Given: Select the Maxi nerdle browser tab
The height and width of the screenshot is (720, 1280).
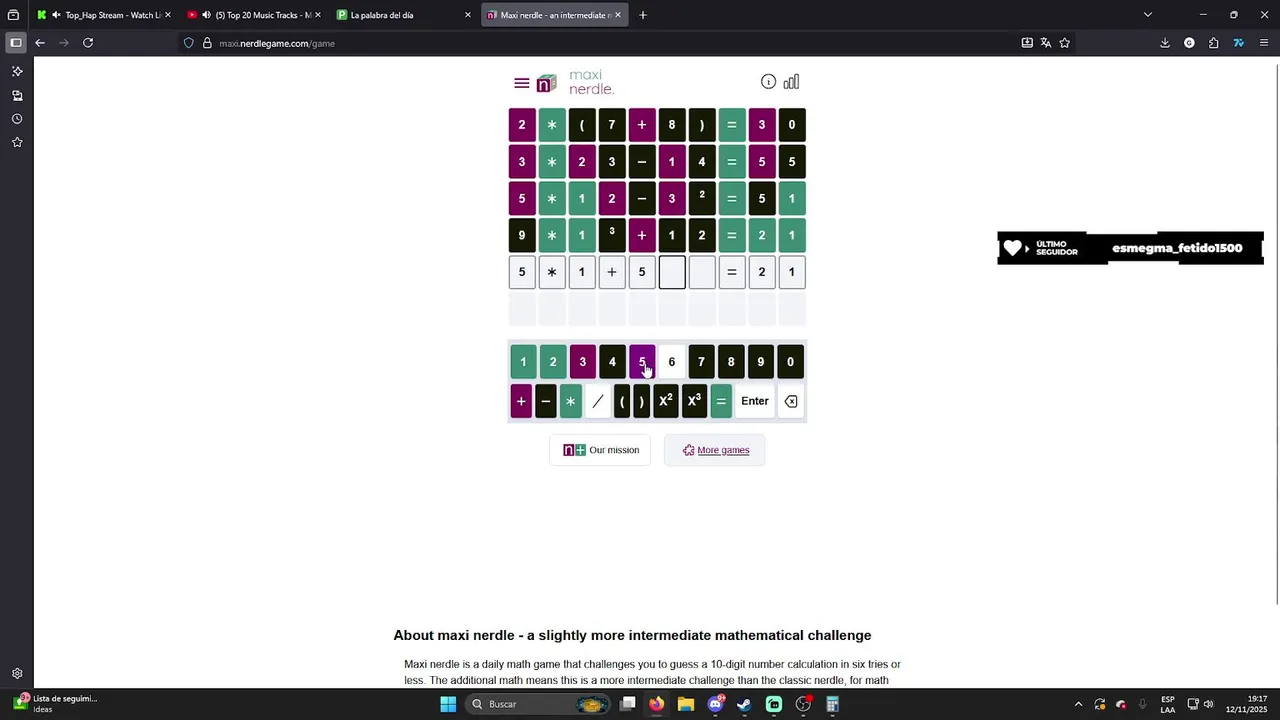Looking at the screenshot, I should tap(555, 15).
